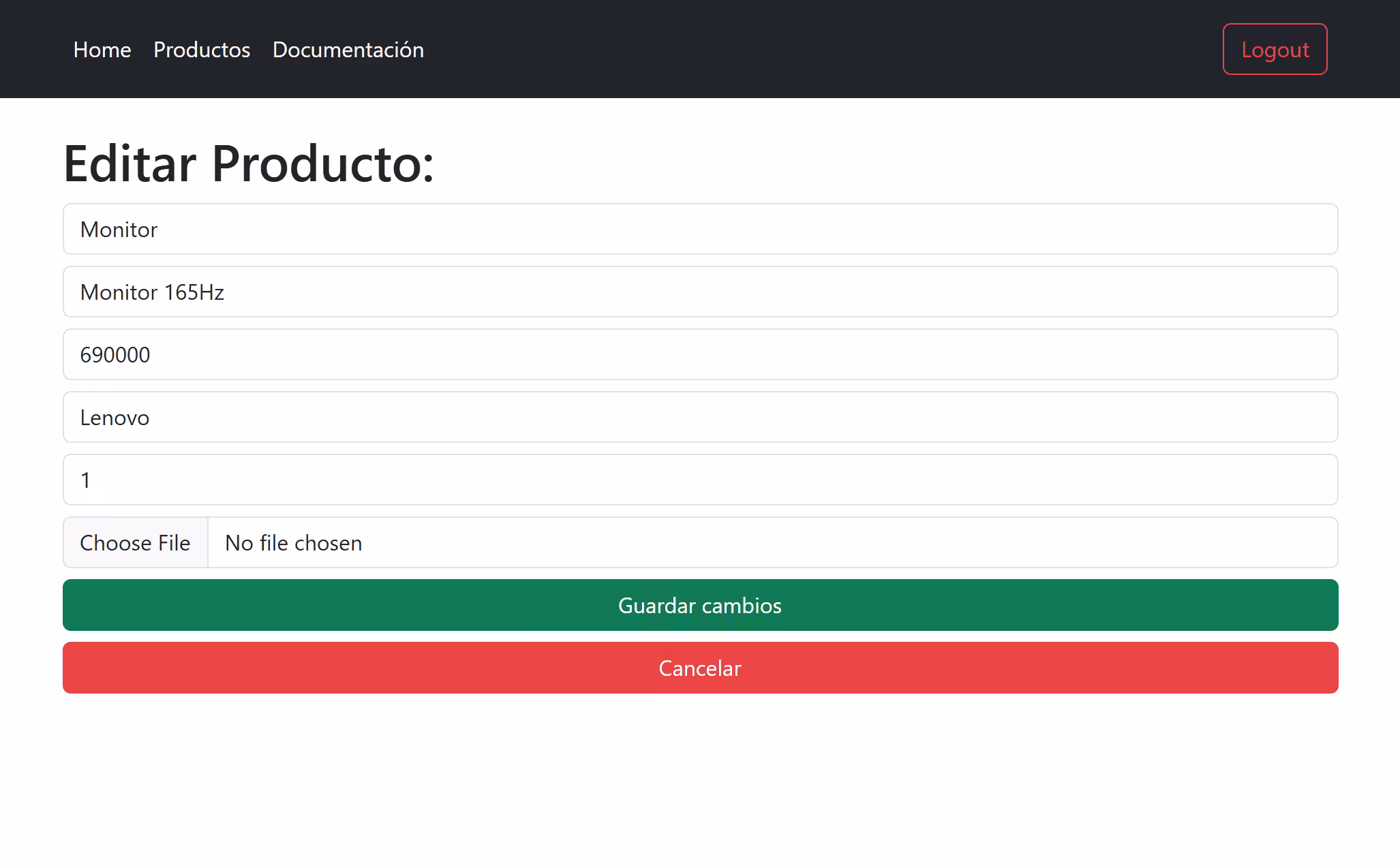Navigate to the Productos section
Viewport: 1400px width, 868px height.
point(202,50)
